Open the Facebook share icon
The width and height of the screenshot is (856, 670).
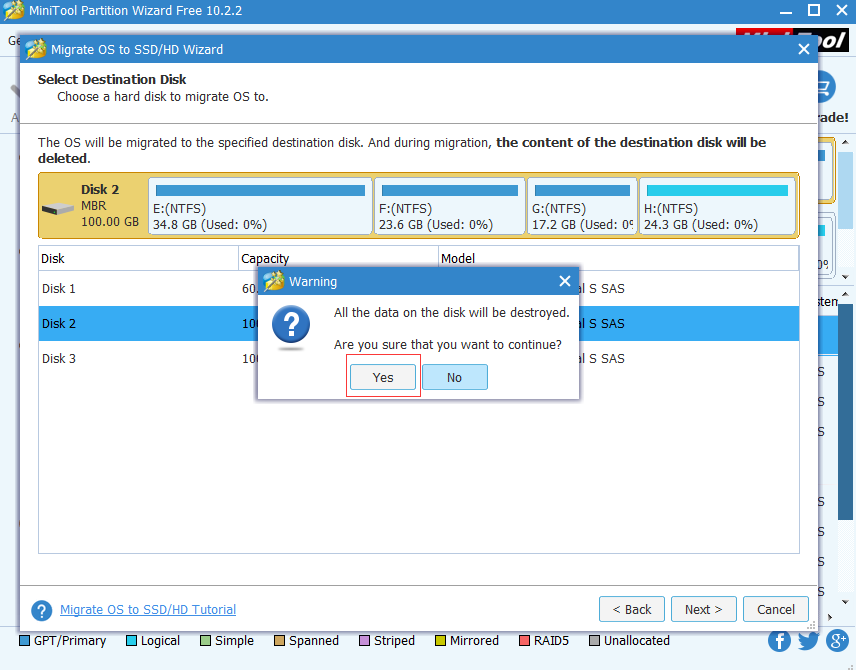[x=779, y=641]
